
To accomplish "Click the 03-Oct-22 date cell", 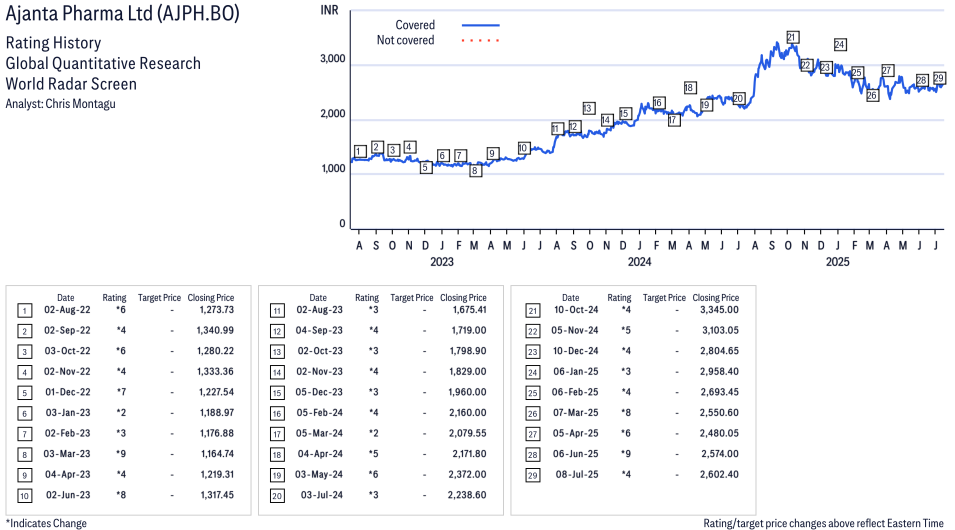I will click(x=67, y=351).
